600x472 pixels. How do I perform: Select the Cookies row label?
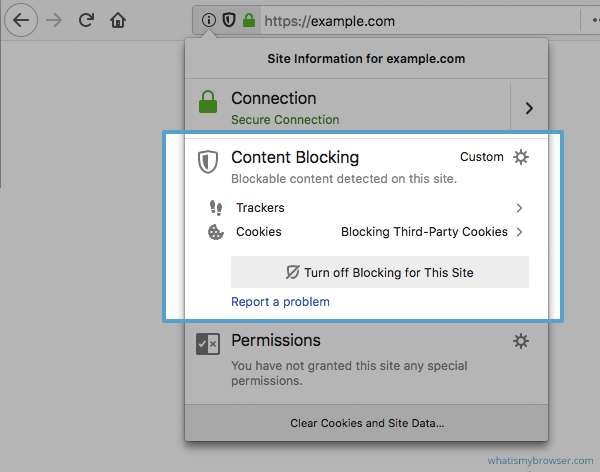[259, 232]
